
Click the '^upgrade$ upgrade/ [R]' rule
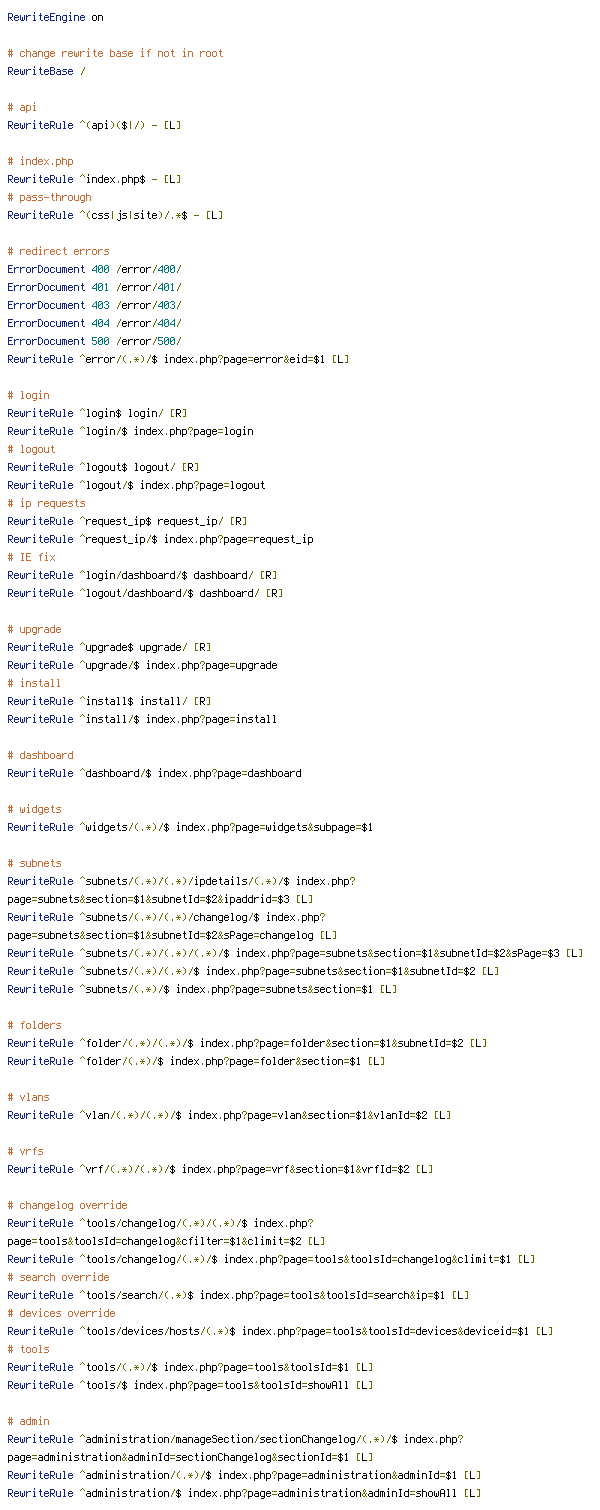[x=109, y=647]
